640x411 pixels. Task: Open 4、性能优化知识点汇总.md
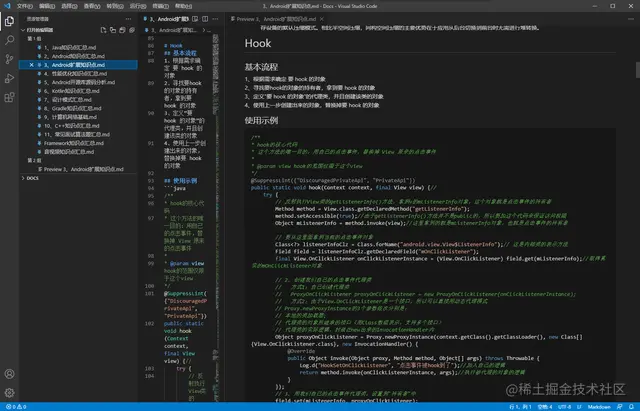(75, 73)
